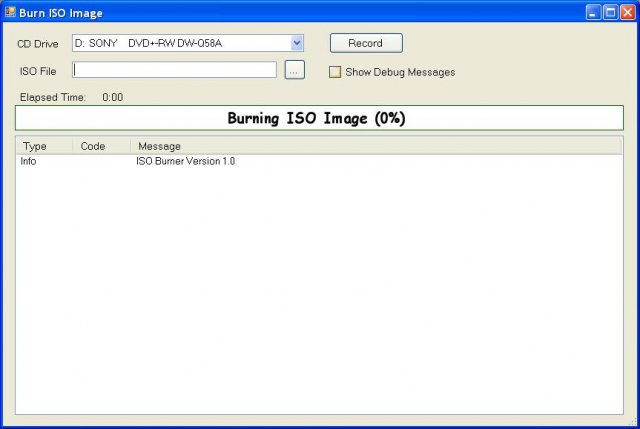640x429 pixels.
Task: Click the Burning ISO Image progress bar
Action: (319, 118)
